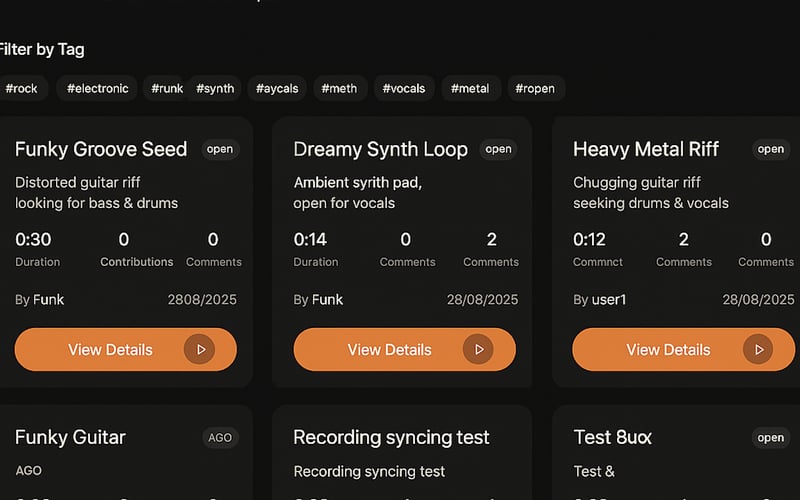Open View Details for Heavy Metal Riff
The height and width of the screenshot is (500, 800).
tap(684, 349)
